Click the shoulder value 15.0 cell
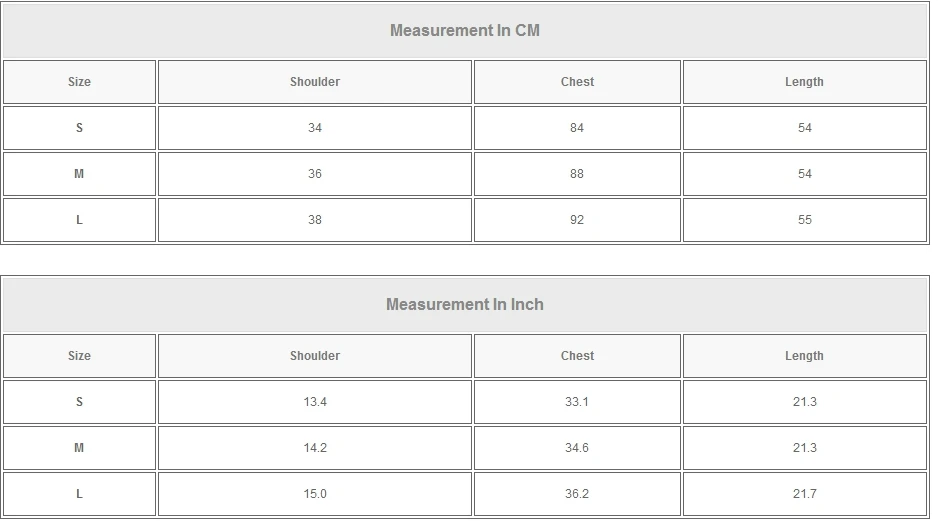The height and width of the screenshot is (521, 938). [x=315, y=494]
